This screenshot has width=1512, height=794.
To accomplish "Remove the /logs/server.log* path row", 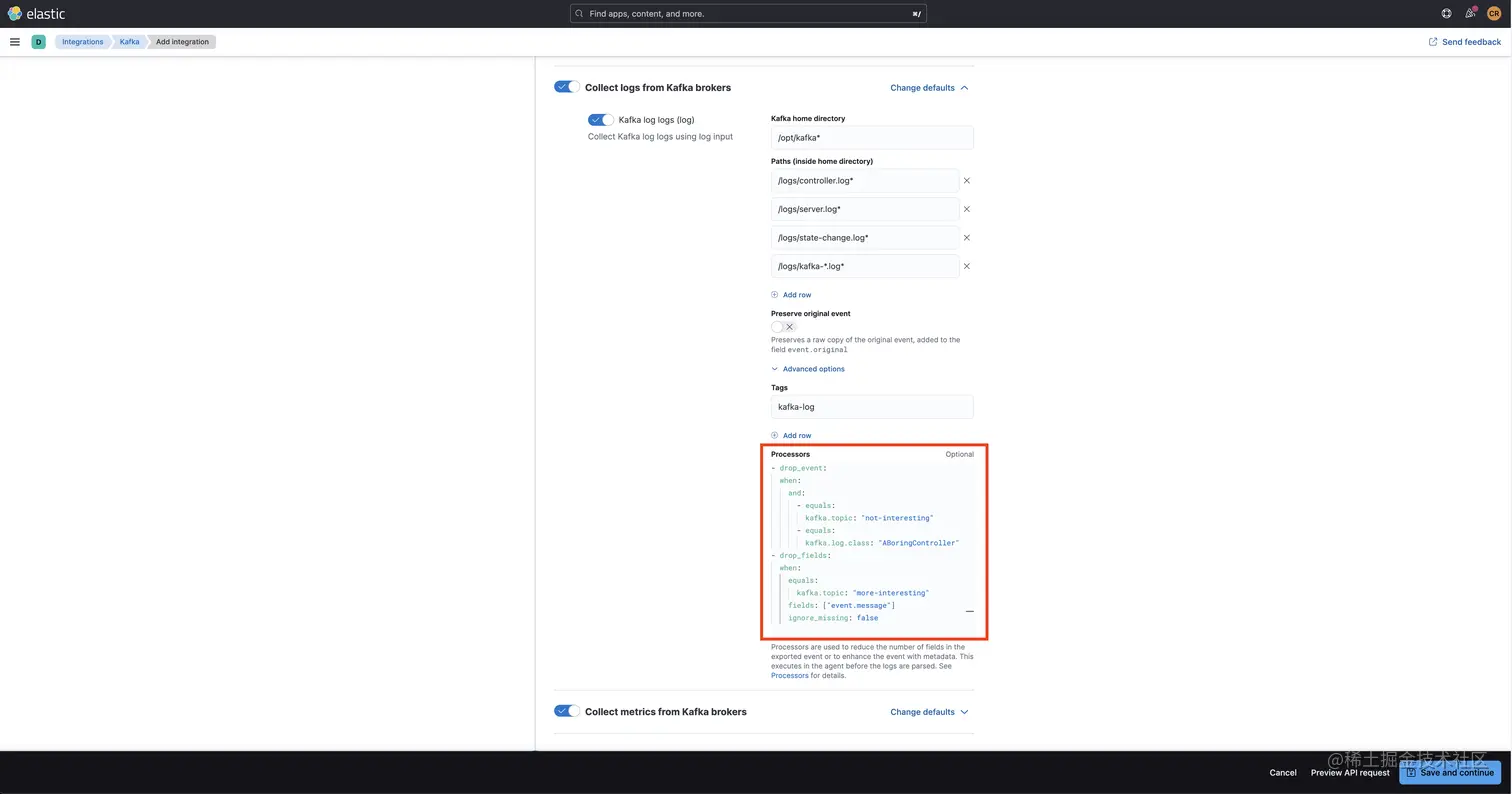I will (967, 209).
